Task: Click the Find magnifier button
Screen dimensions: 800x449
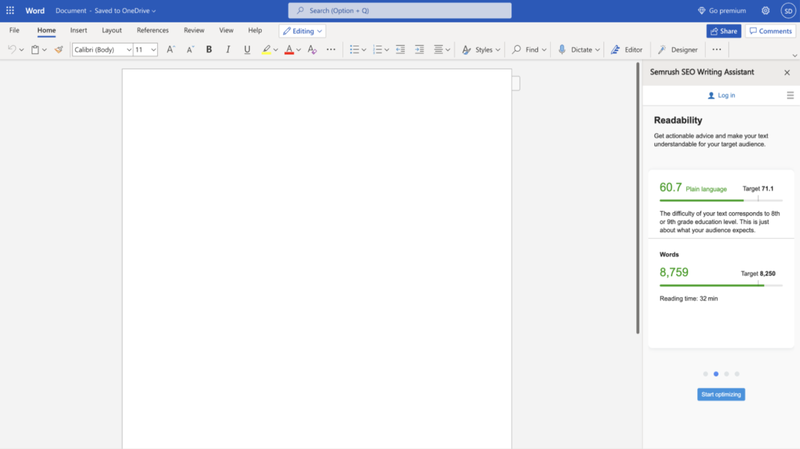Action: click(529, 49)
